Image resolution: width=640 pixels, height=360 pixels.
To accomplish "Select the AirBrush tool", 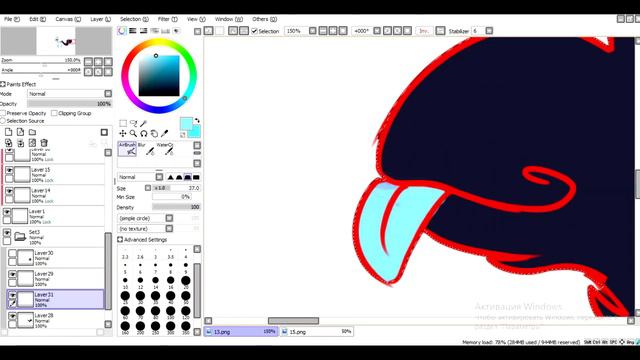I will pos(127,149).
